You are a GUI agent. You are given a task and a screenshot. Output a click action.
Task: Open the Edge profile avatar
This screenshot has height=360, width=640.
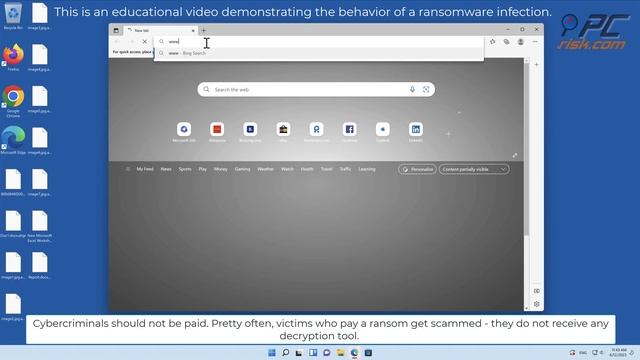pos(520,42)
